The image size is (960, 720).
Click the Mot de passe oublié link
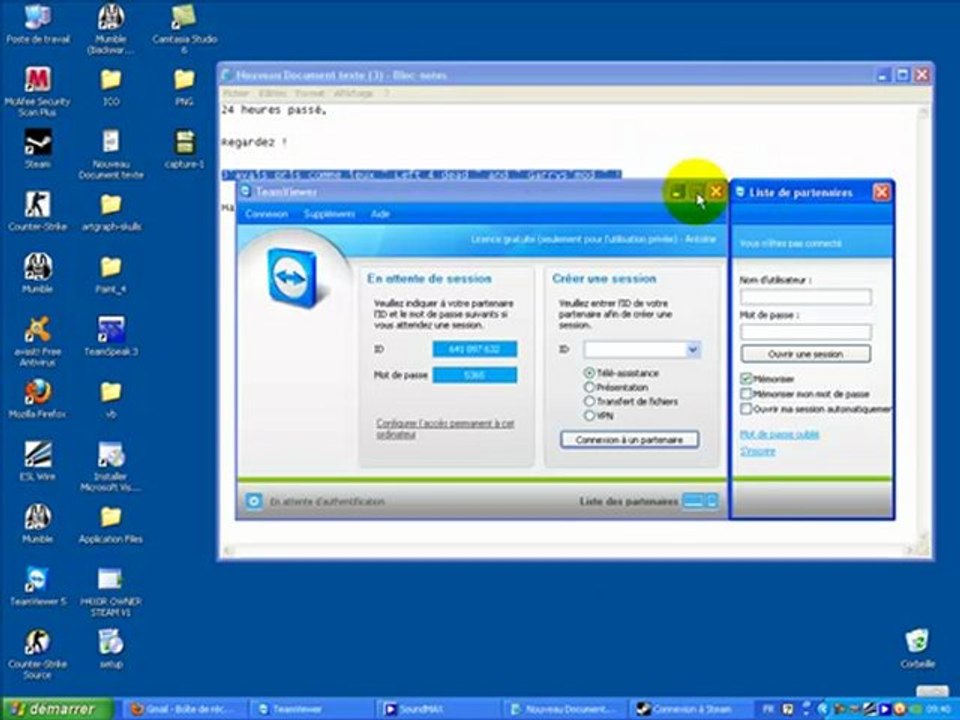pos(779,434)
